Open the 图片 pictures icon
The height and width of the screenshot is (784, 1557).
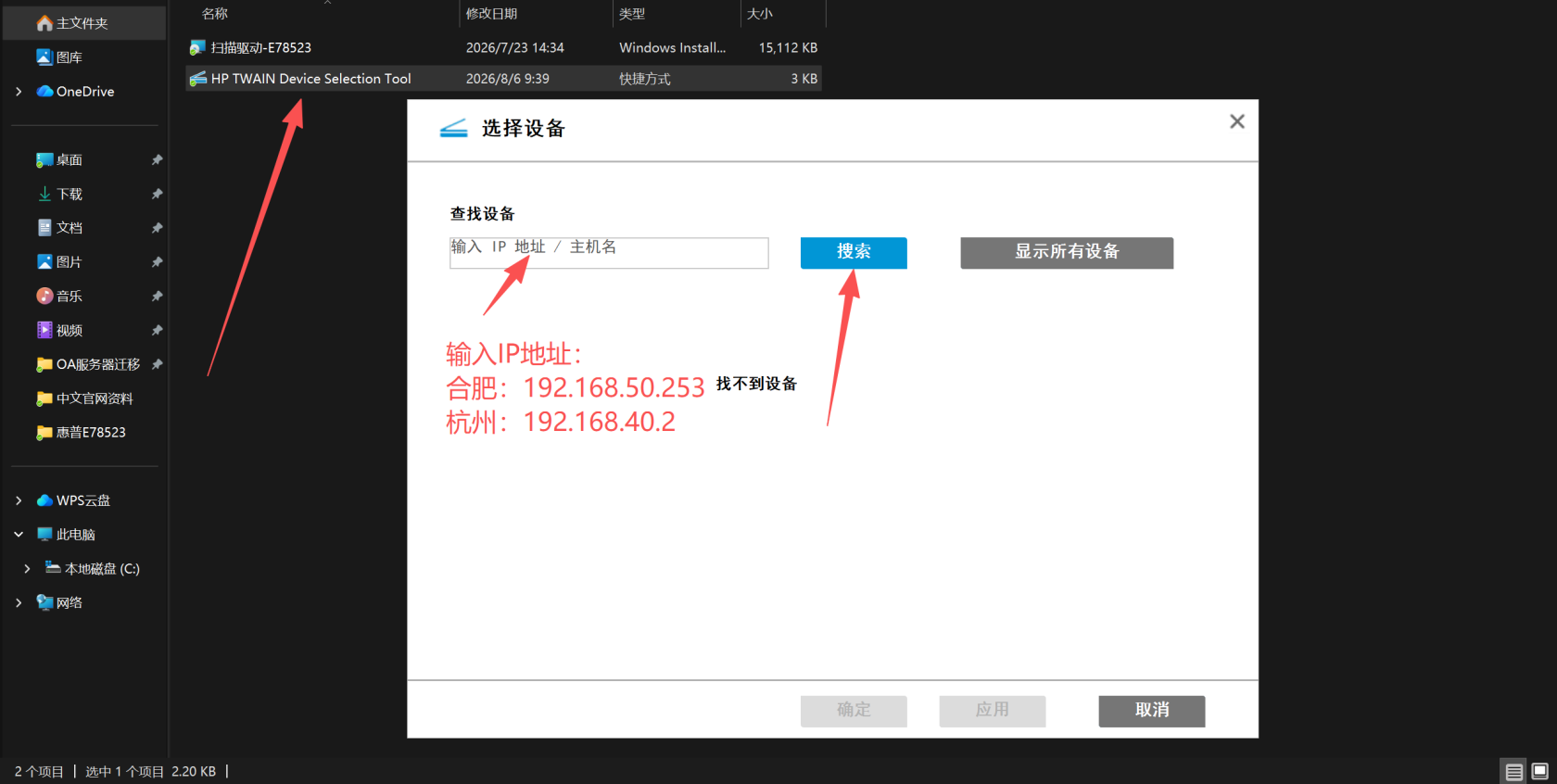pos(44,262)
